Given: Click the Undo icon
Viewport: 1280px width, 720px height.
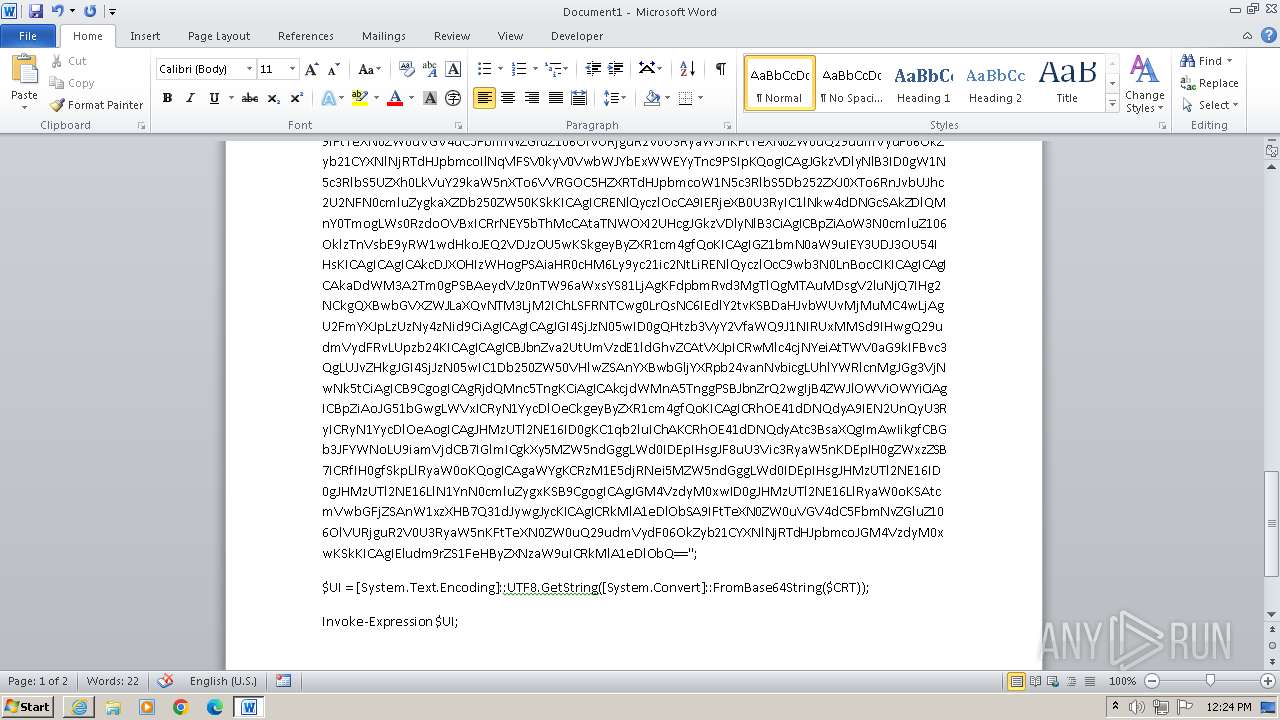Looking at the screenshot, I should point(57,11).
